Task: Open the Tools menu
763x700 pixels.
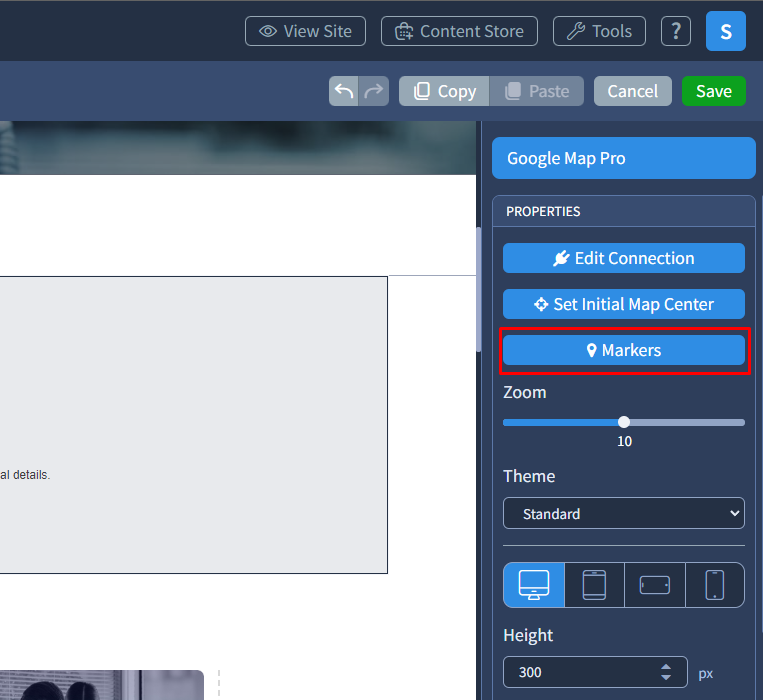Action: coord(599,31)
